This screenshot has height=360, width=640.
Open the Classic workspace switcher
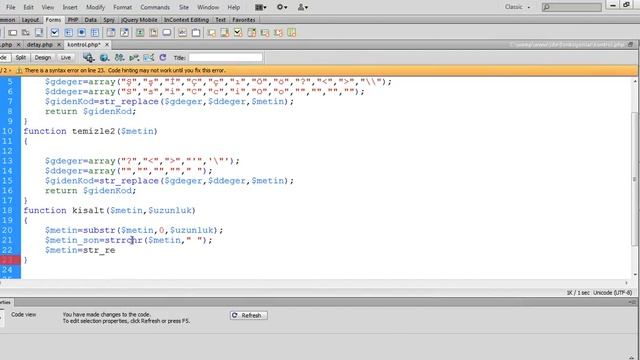517,7
